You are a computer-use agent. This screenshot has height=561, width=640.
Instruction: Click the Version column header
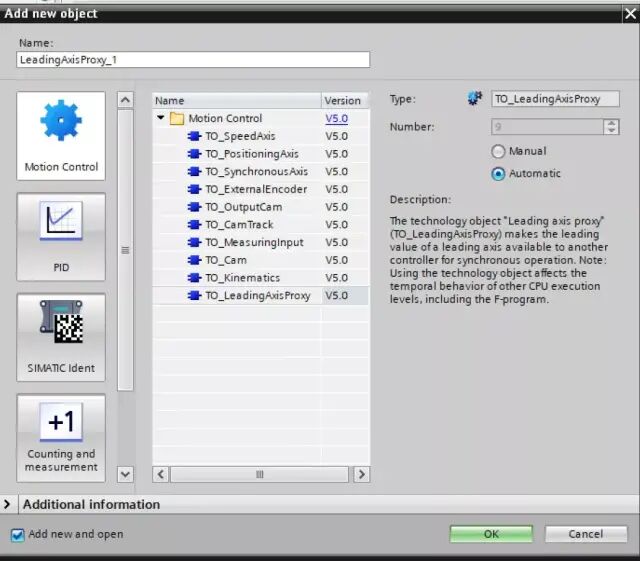345,100
